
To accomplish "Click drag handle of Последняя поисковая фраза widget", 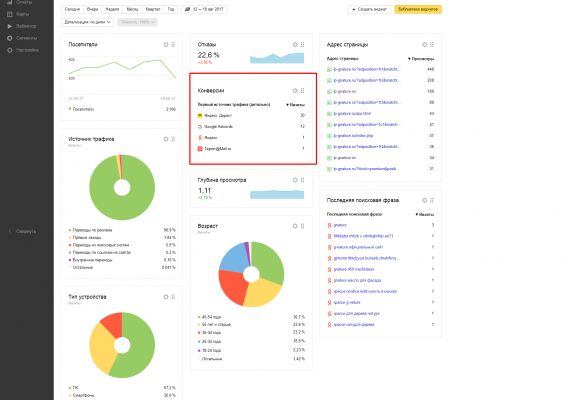I will (432, 200).
